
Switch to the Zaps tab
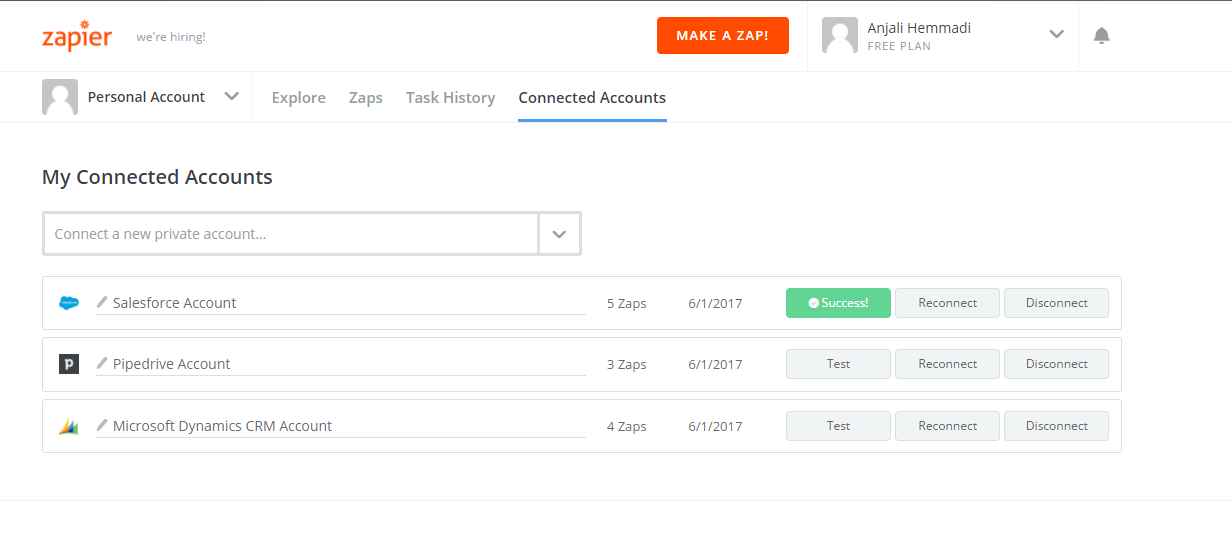click(x=366, y=98)
